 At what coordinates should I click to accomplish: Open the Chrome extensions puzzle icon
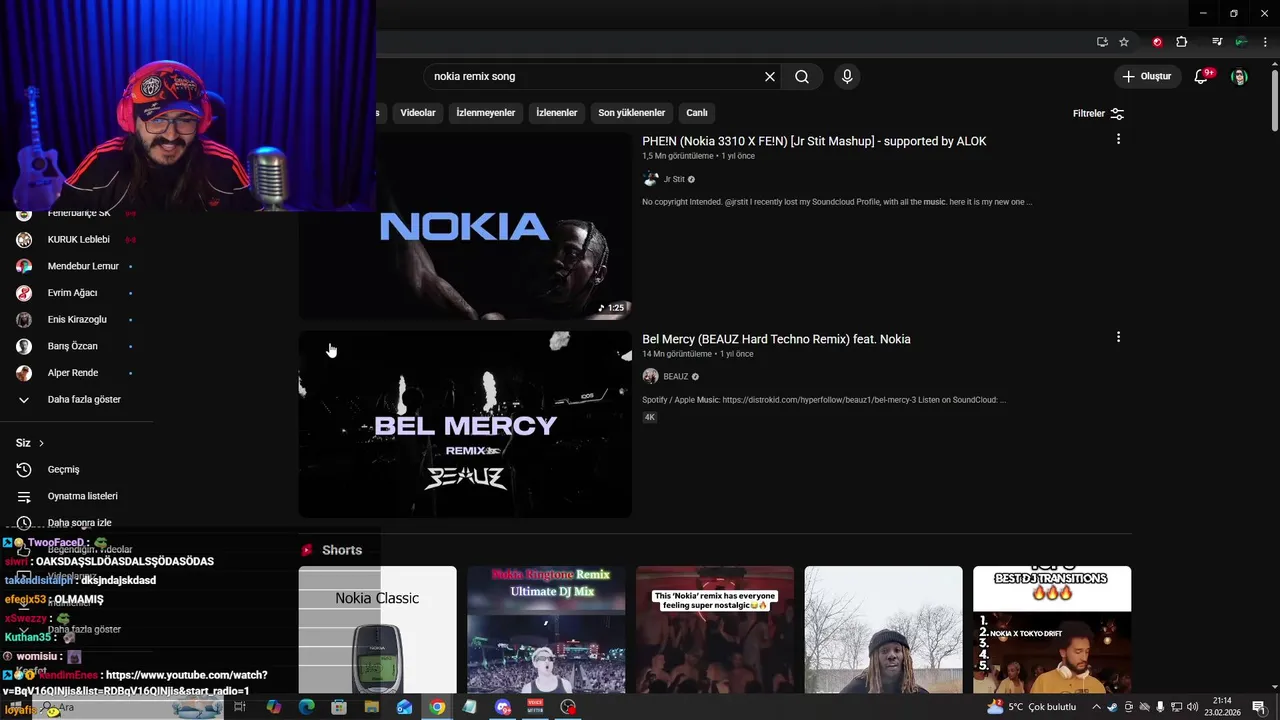[x=1182, y=42]
